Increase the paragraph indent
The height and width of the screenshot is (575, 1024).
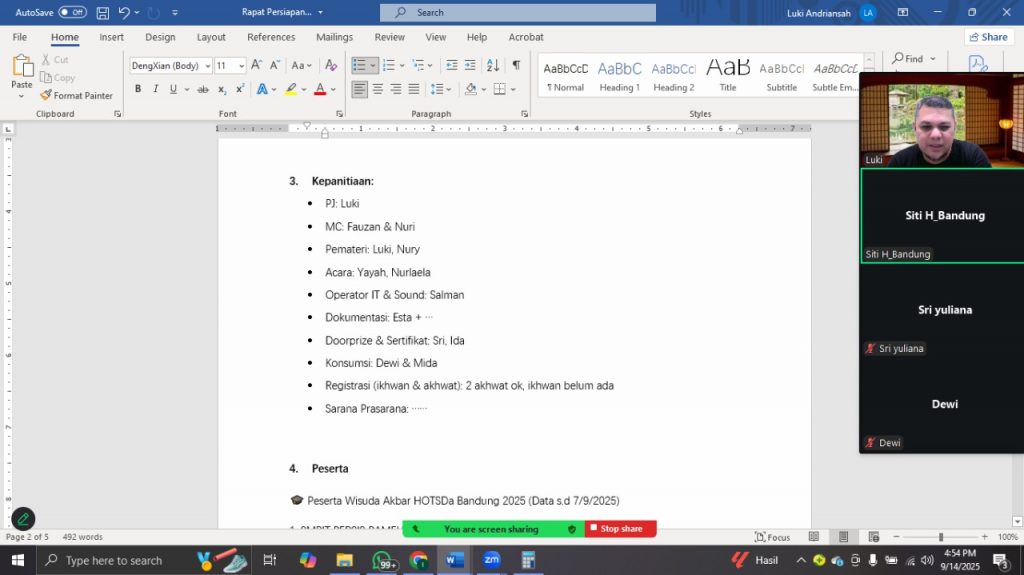(470, 65)
